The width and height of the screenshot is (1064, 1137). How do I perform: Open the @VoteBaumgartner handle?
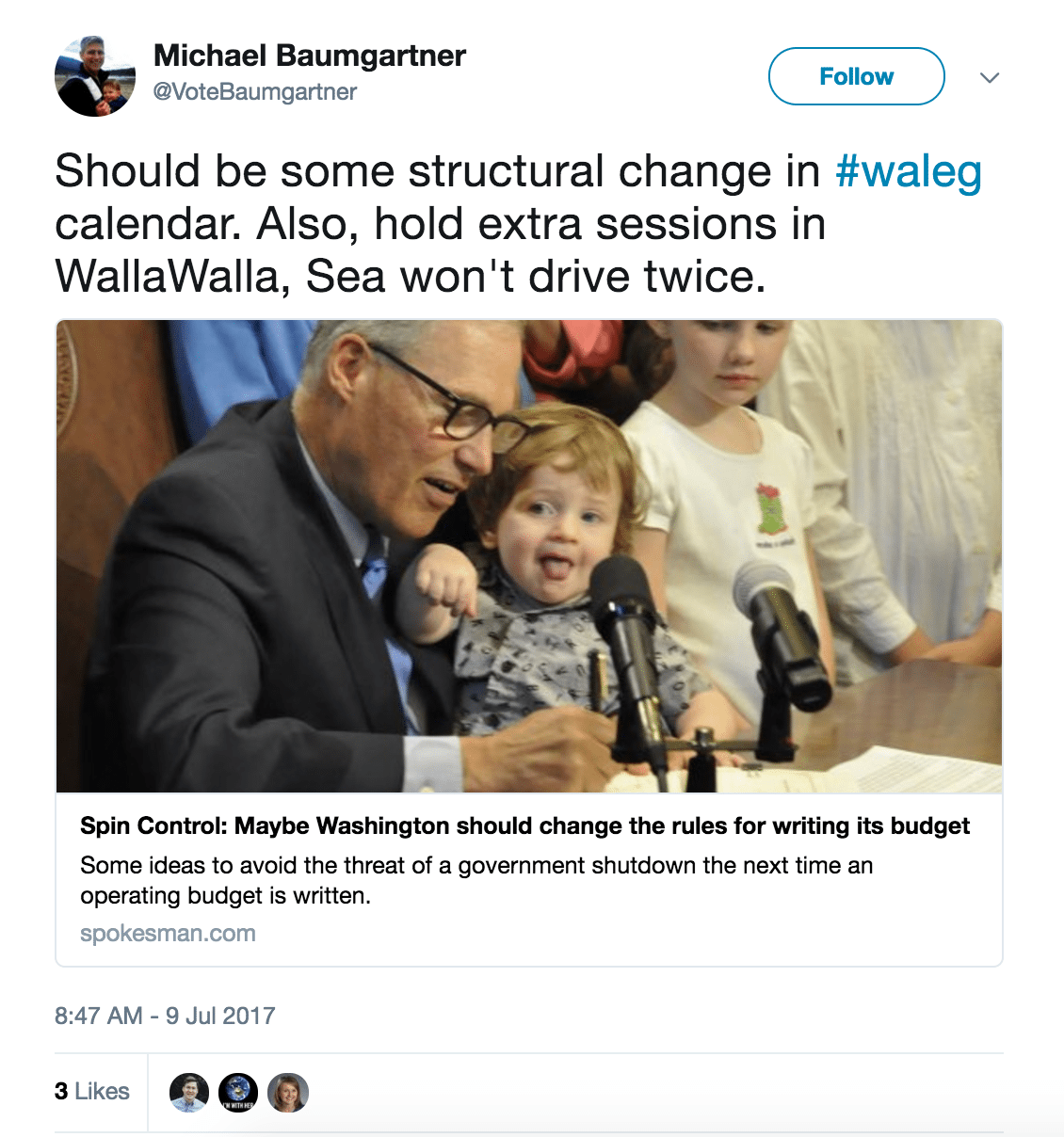(255, 92)
